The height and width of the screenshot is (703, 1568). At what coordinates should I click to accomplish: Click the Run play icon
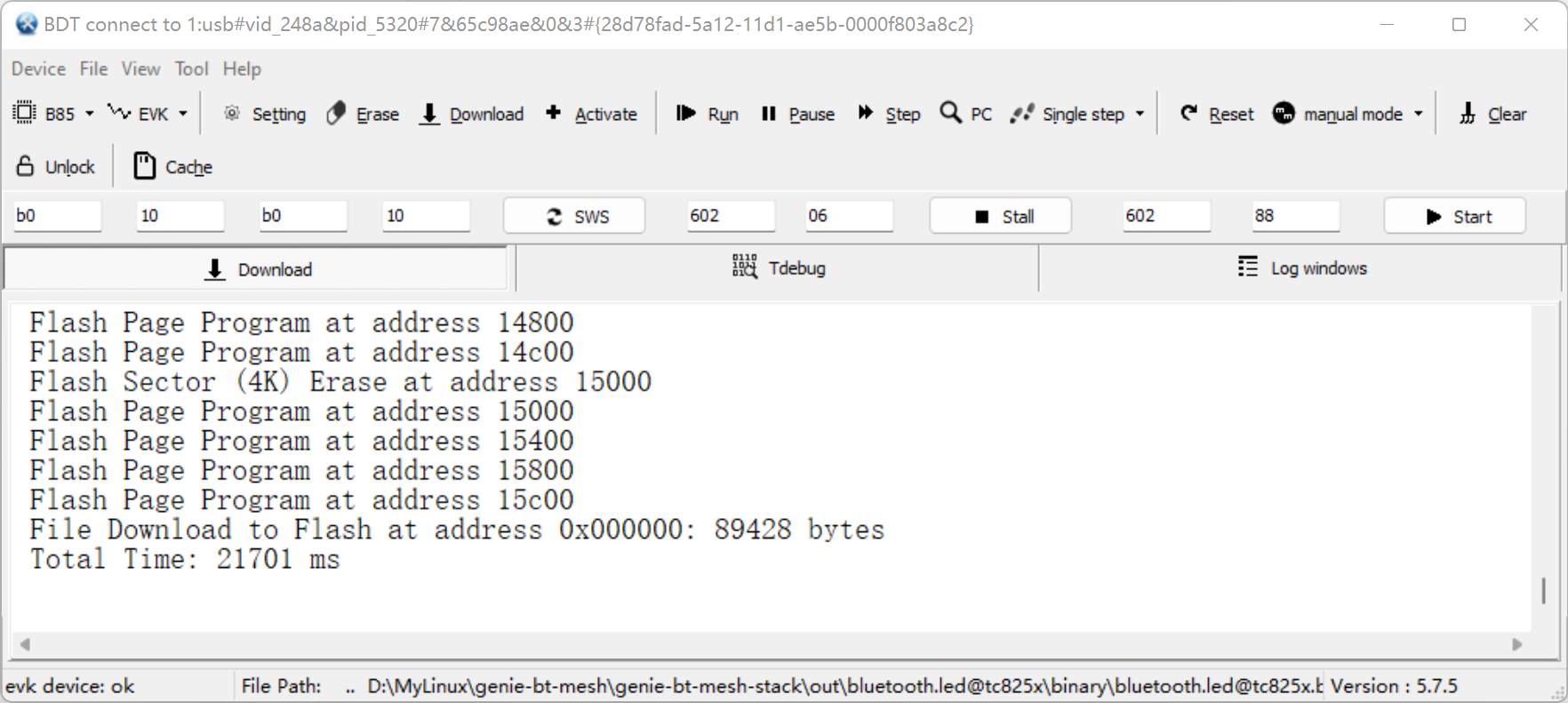coord(685,113)
